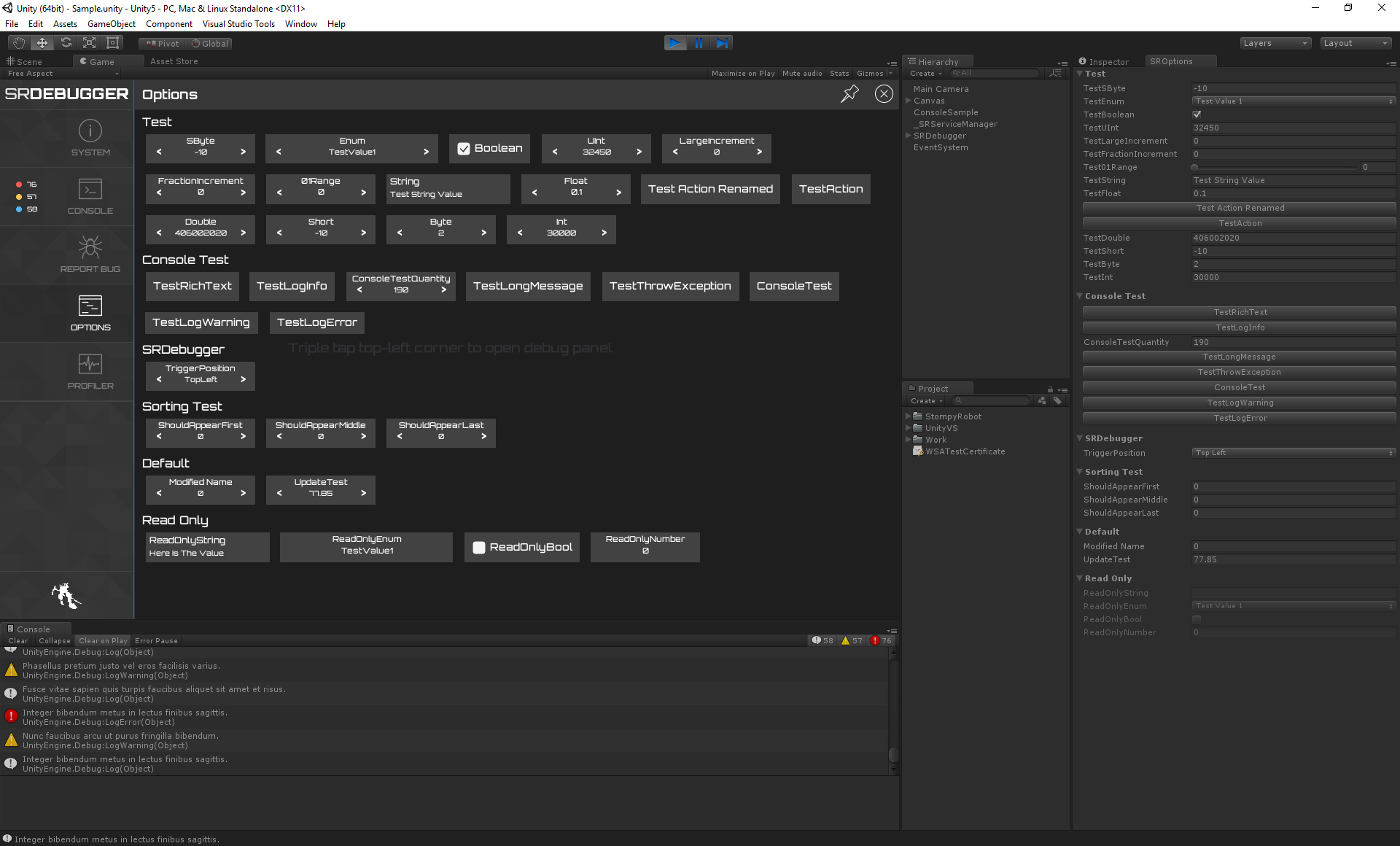Toggle Maximize on Play
The width and height of the screenshot is (1400, 846).
click(743, 73)
